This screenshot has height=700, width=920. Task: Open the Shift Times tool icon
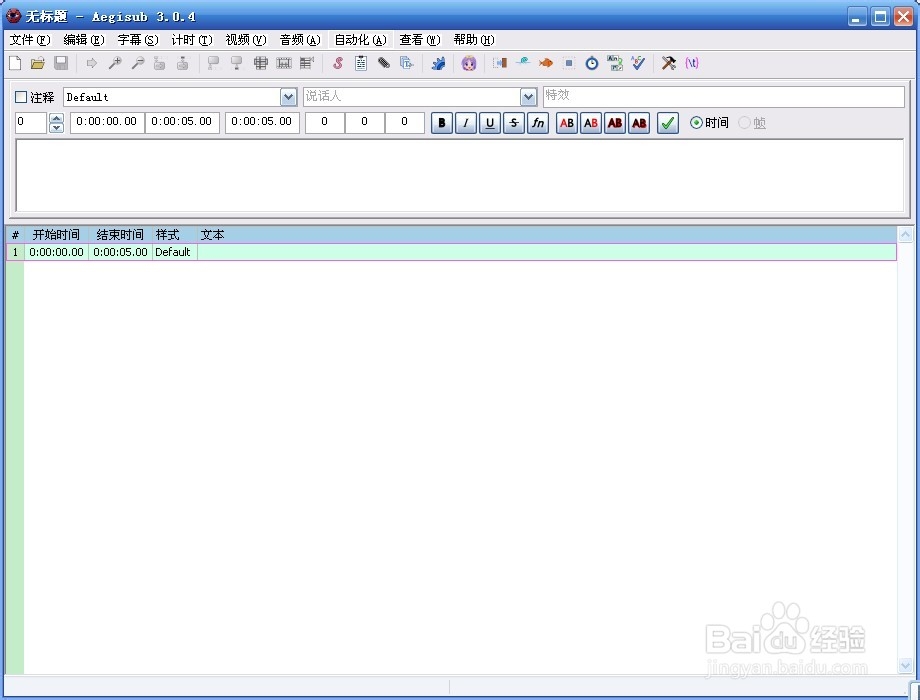click(x=500, y=63)
